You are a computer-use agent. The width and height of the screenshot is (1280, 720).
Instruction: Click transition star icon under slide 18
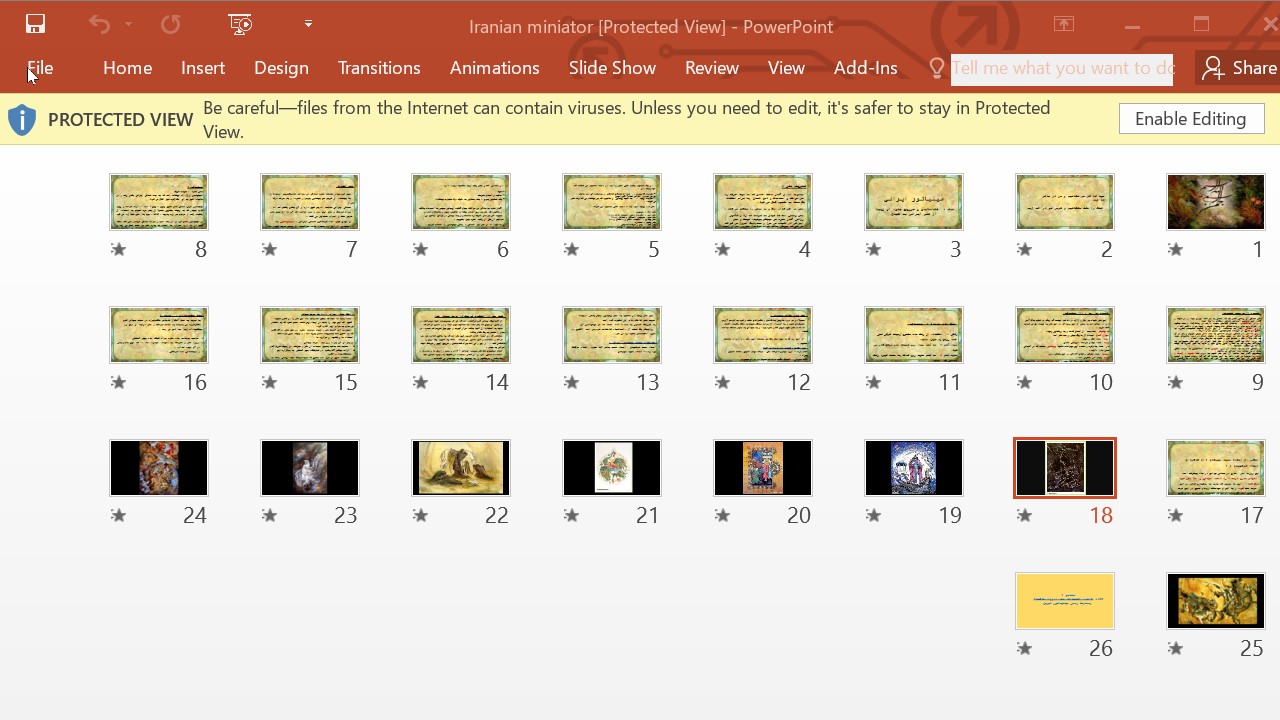1024,515
